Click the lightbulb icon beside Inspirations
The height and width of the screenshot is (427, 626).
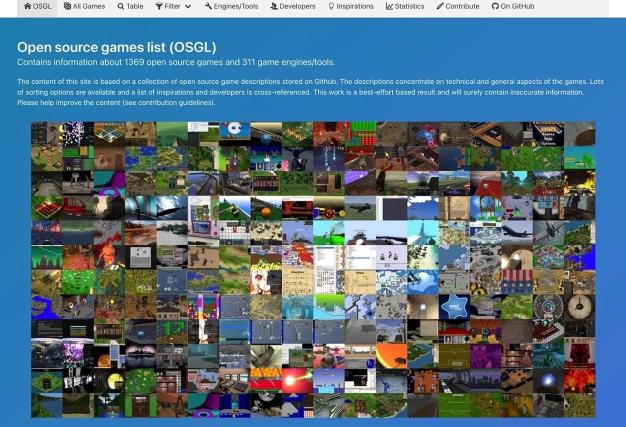point(331,6)
